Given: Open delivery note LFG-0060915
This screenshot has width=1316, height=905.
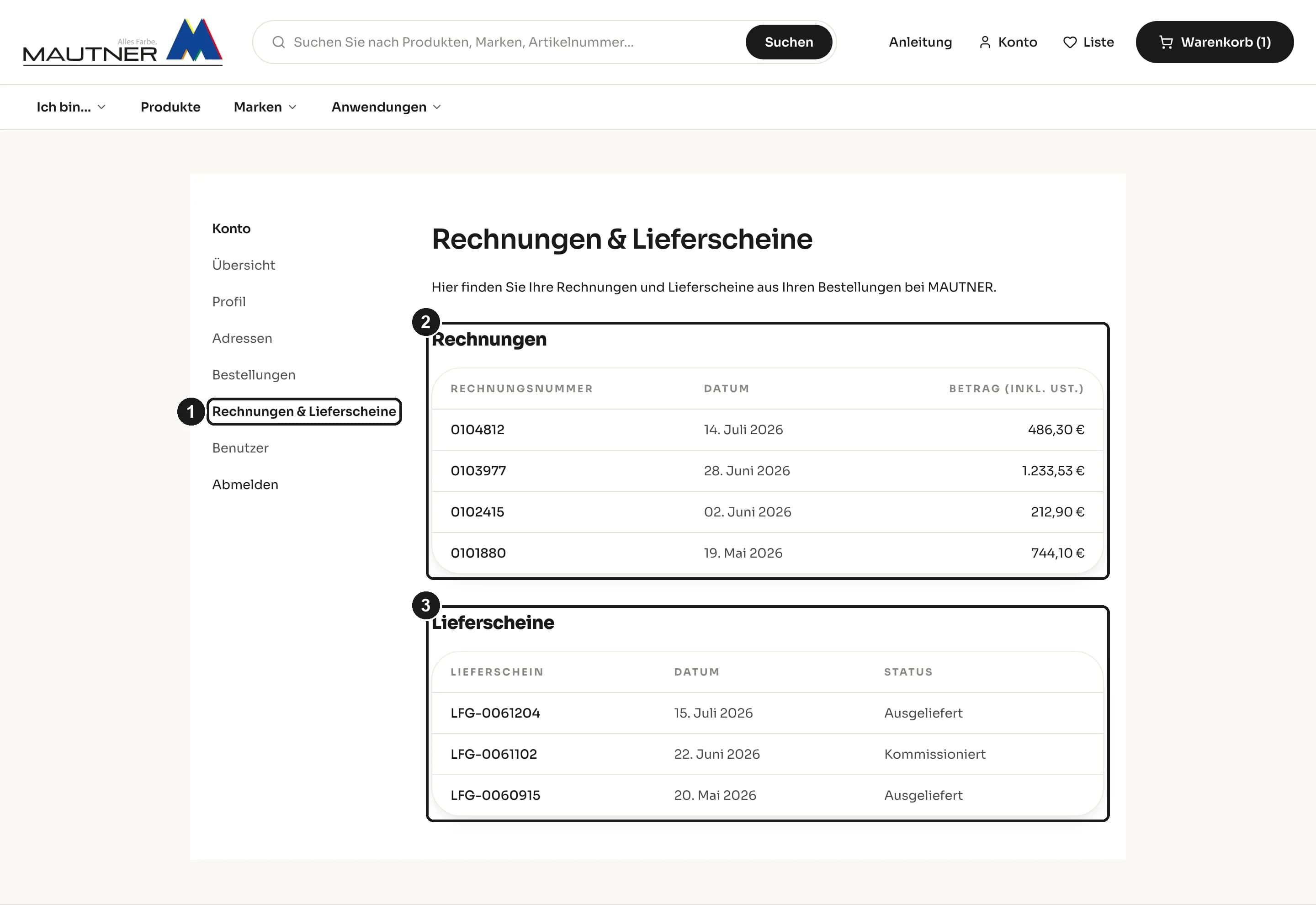Looking at the screenshot, I should click(x=495, y=795).
